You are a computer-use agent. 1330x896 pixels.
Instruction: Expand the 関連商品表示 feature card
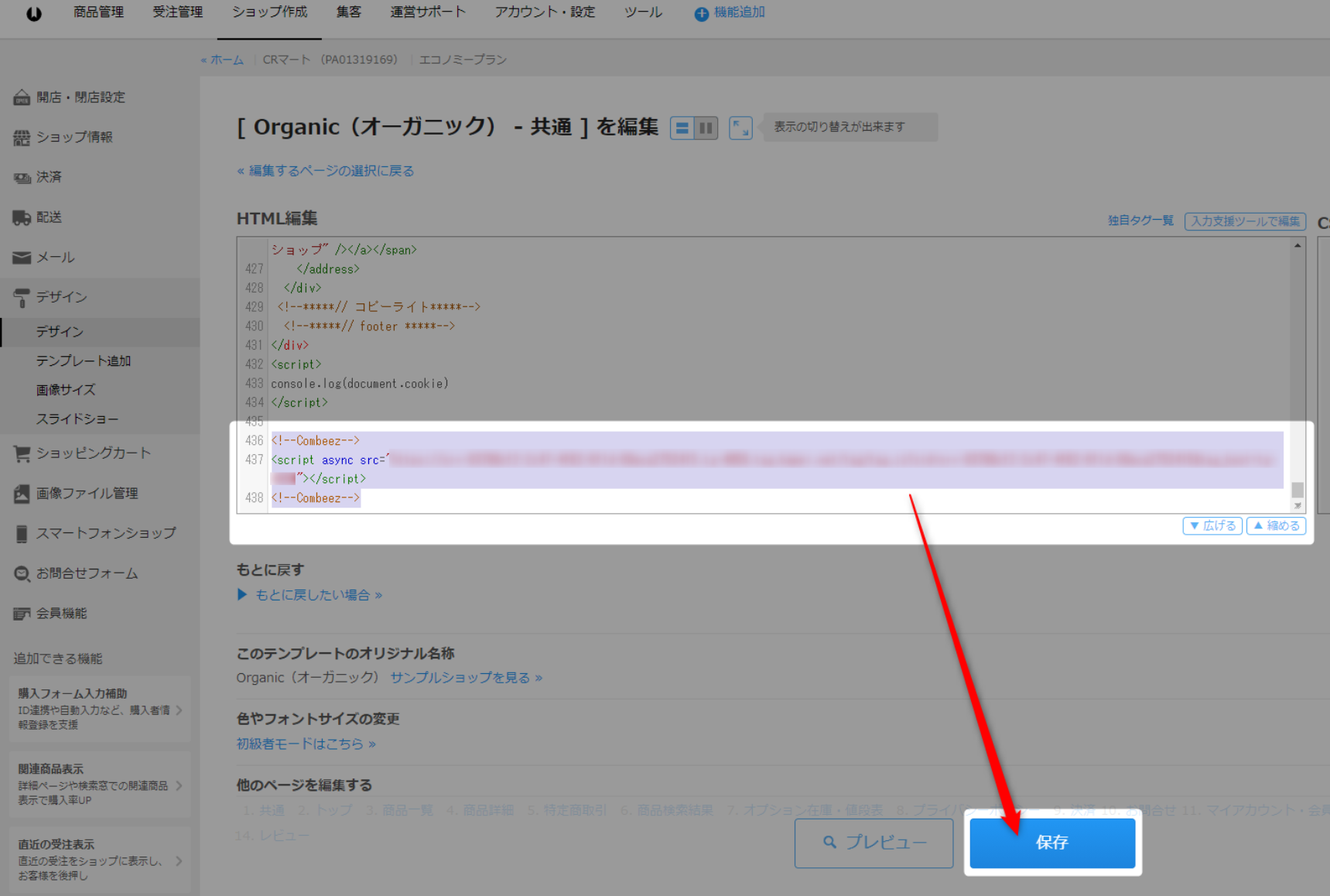[x=100, y=785]
